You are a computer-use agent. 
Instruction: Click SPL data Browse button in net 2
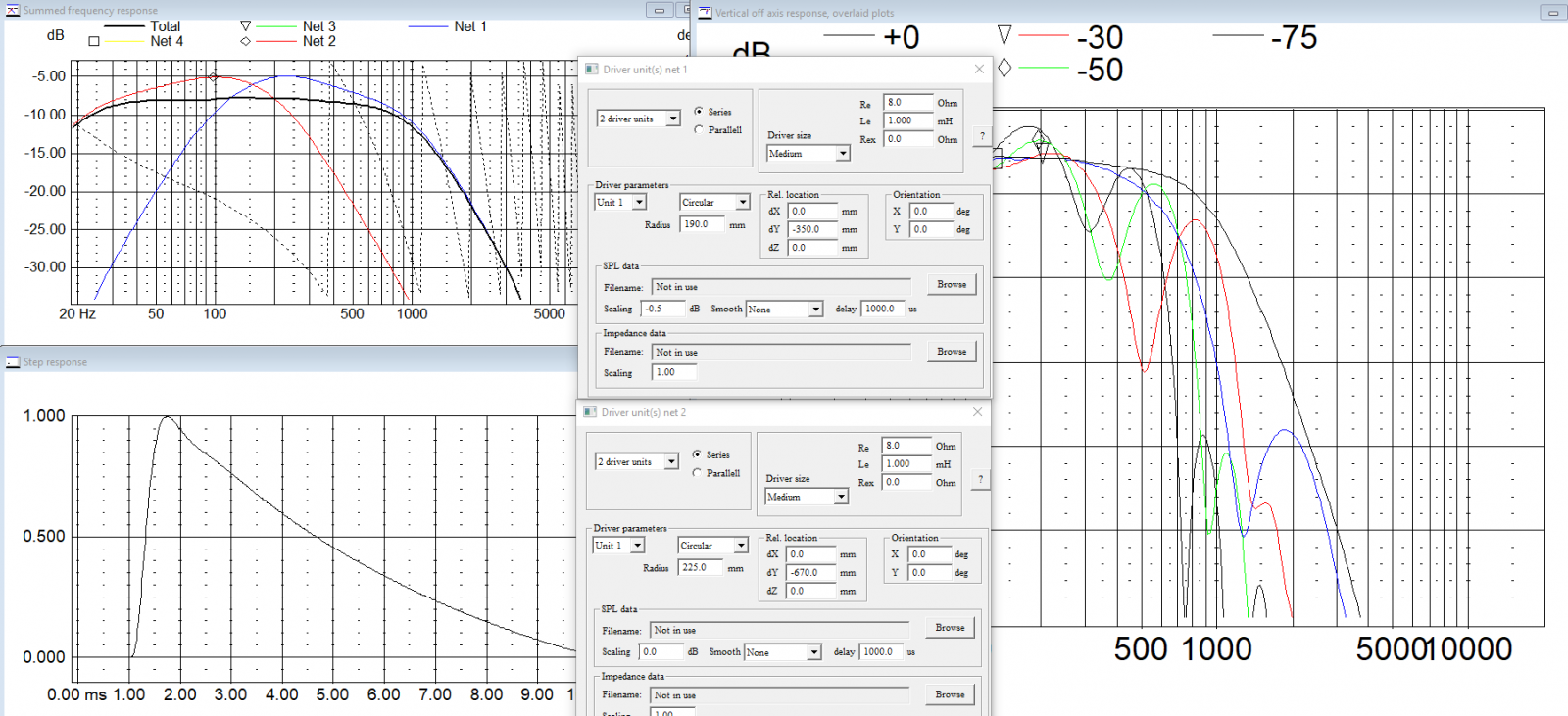coord(949,627)
